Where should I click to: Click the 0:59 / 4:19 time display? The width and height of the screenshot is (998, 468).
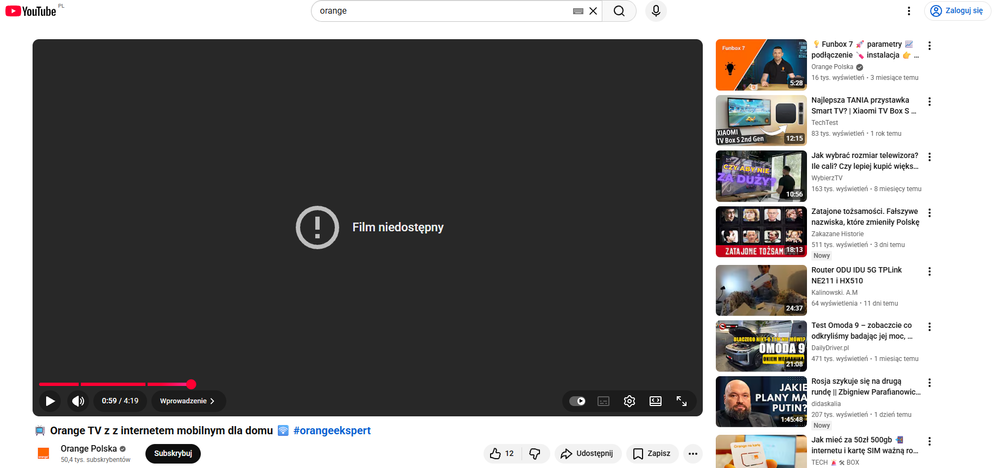coord(120,401)
